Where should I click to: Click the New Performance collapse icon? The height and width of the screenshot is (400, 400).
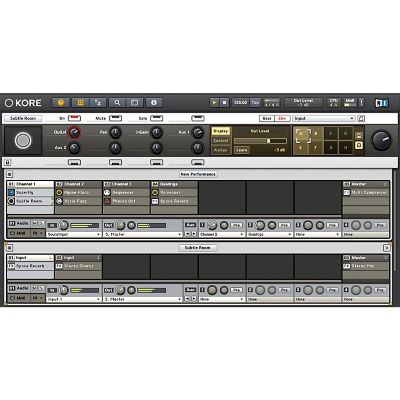pos(9,174)
